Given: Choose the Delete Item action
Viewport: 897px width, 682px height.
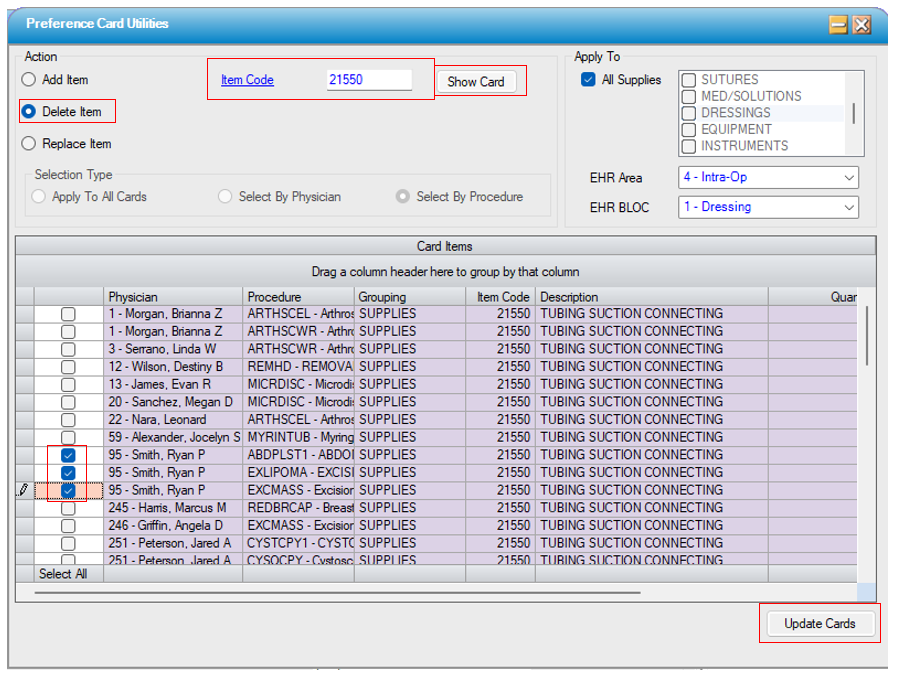Looking at the screenshot, I should coord(29,112).
